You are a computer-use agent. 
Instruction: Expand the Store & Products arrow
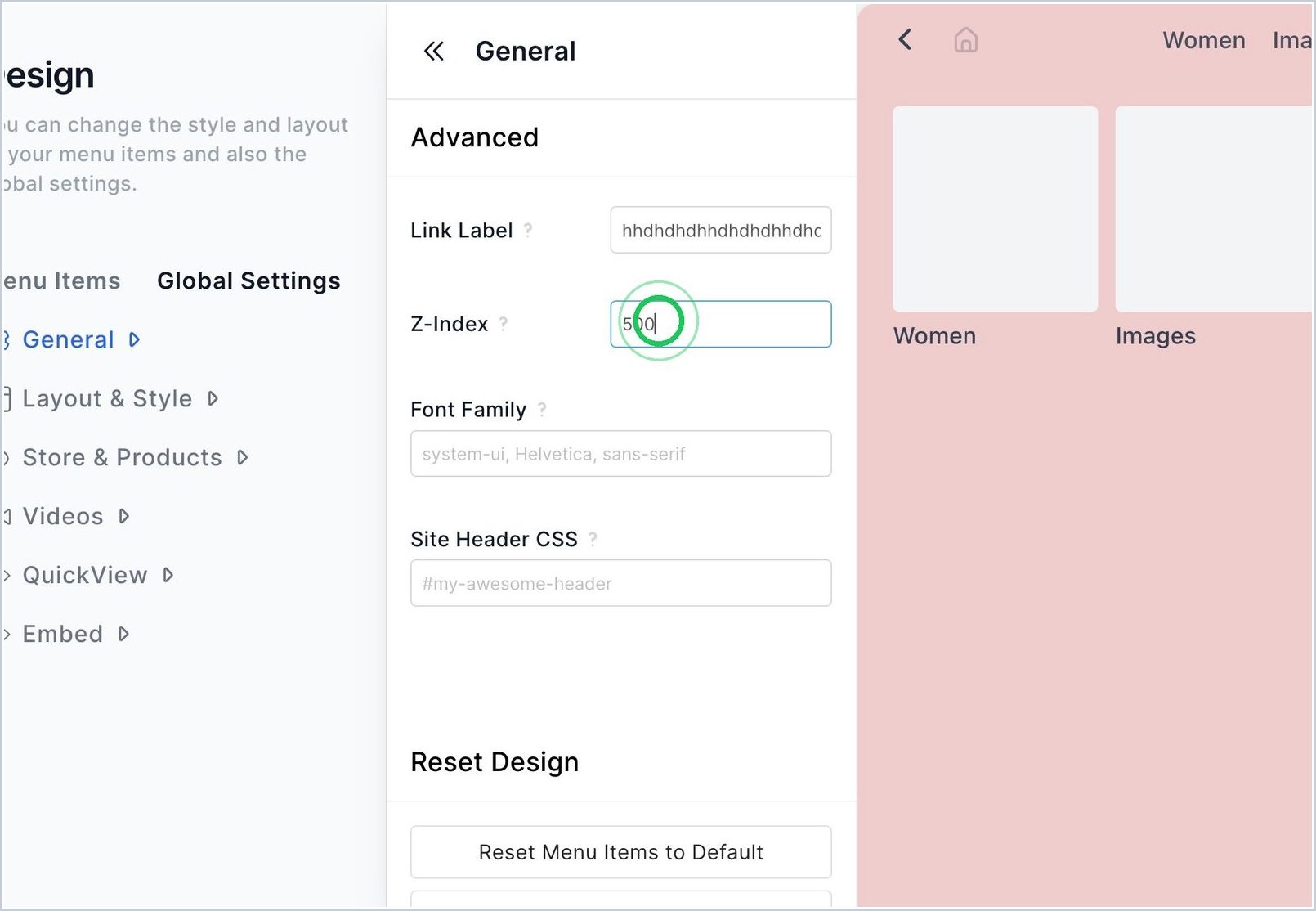click(x=243, y=457)
